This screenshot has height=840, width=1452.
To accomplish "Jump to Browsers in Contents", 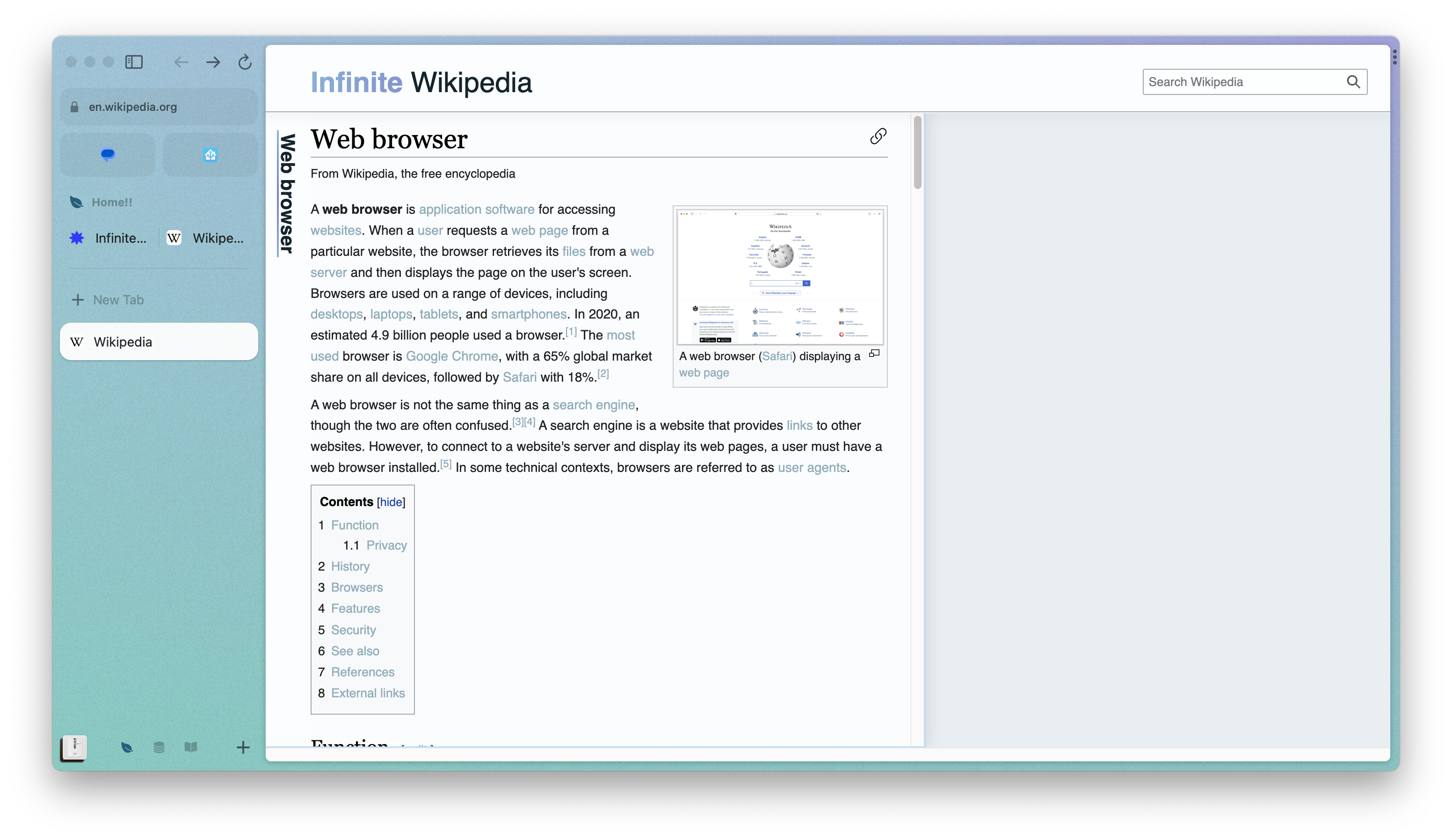I will pyautogui.click(x=356, y=587).
